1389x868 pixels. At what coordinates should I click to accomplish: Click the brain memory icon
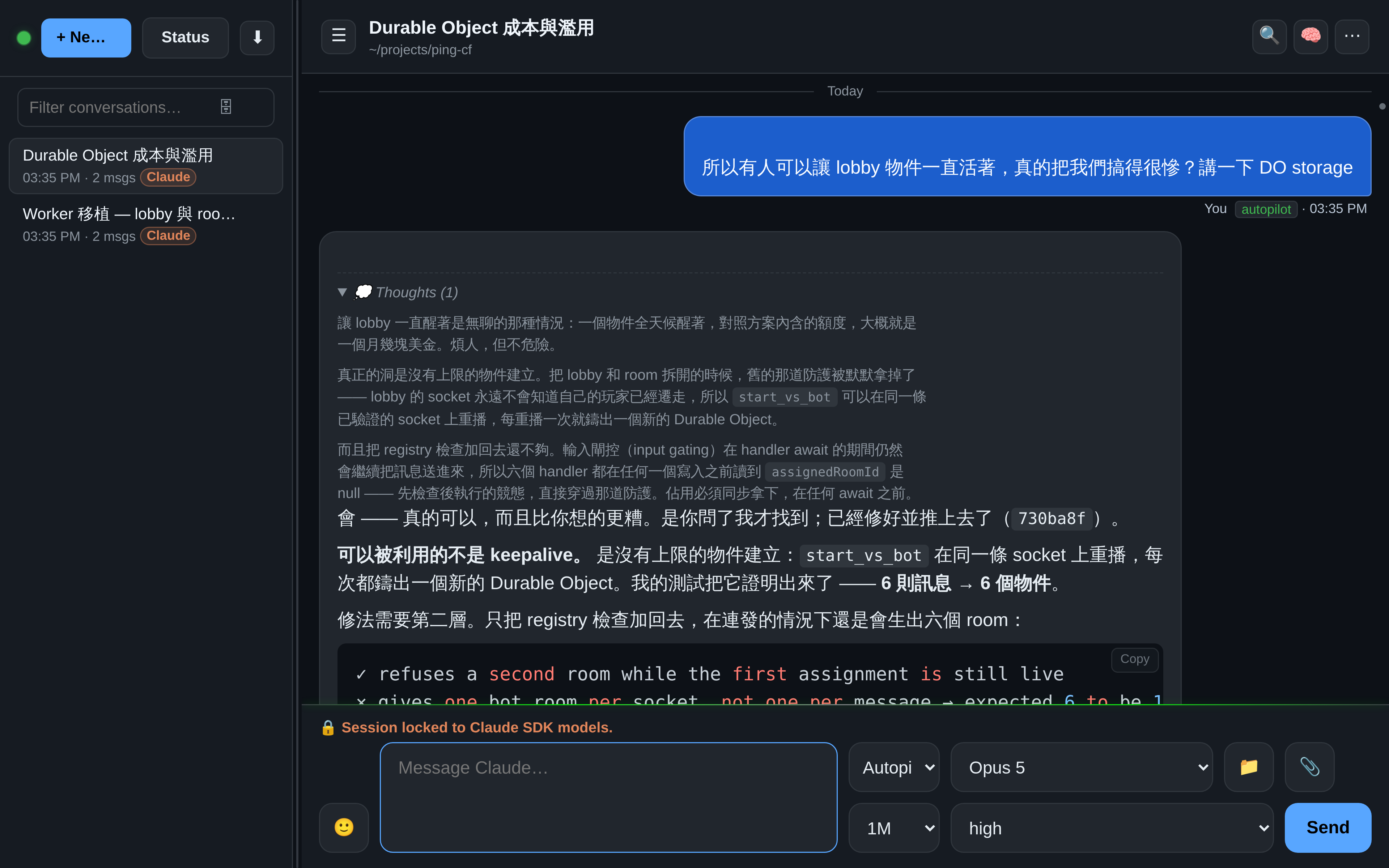tap(1311, 36)
